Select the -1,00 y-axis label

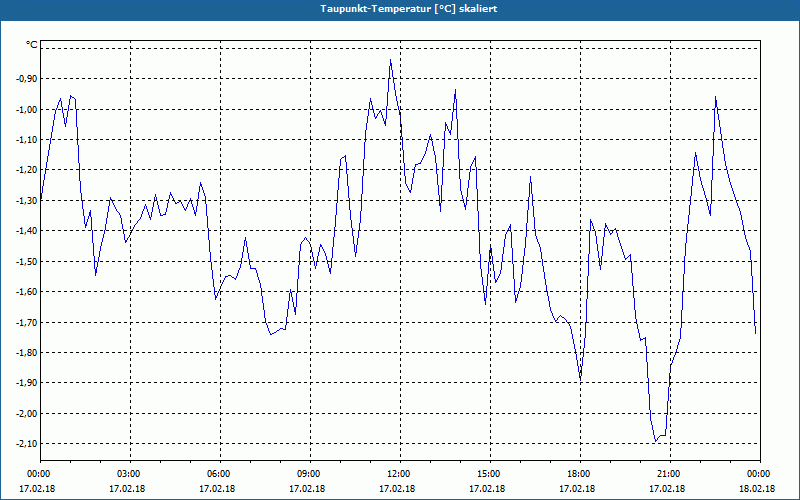coord(26,109)
